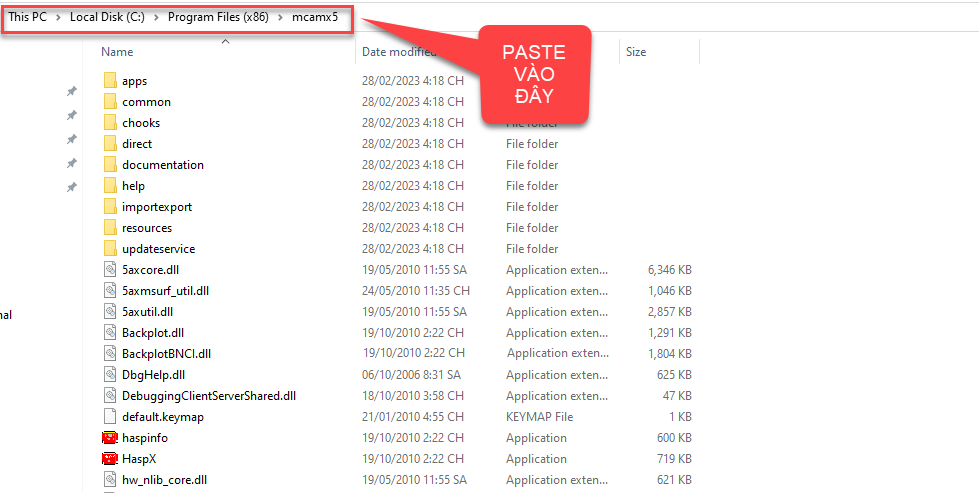Go to Local Disk (C:) in breadcrumb
This screenshot has height=493, width=979.
[x=107, y=17]
